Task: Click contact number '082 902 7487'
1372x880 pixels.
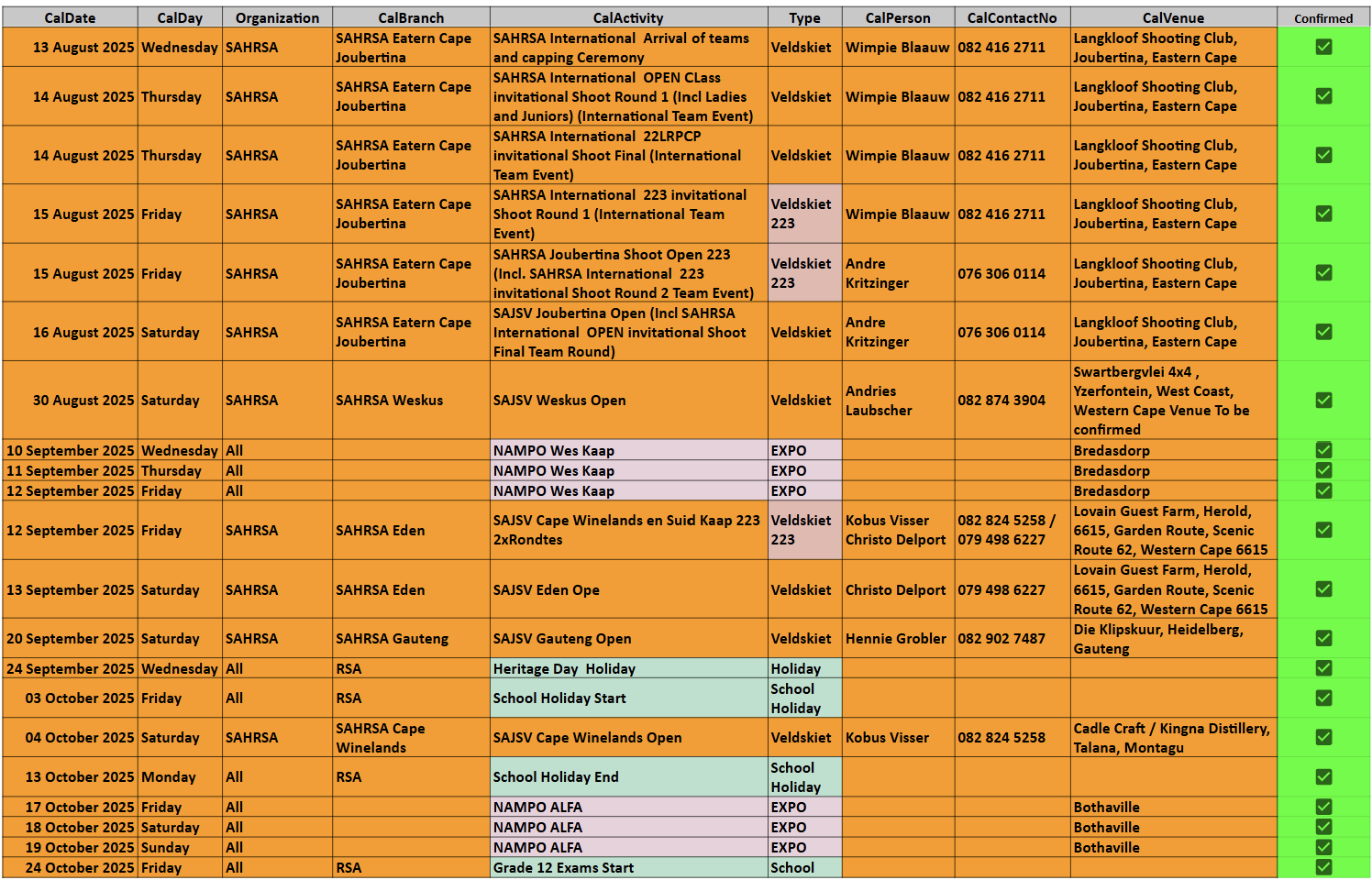Action: pos(1012,638)
